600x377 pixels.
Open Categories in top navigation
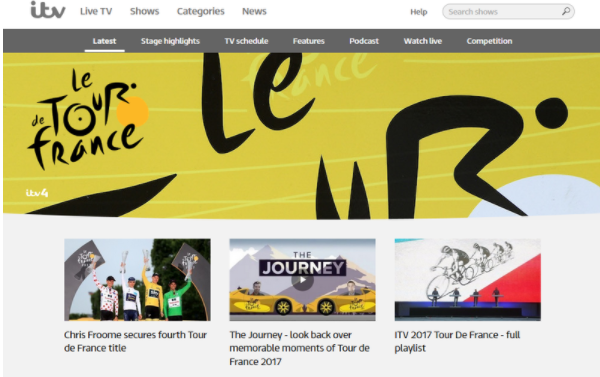coord(201,11)
